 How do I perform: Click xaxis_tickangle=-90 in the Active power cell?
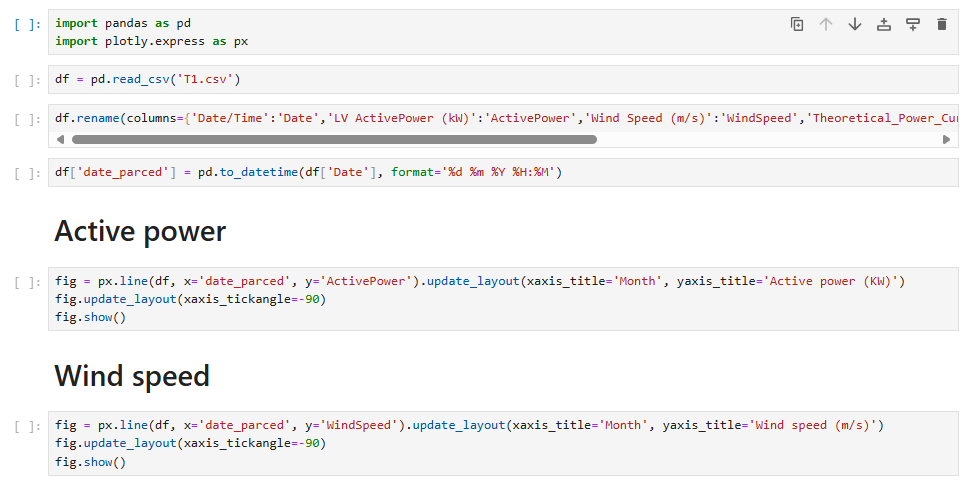tap(252, 299)
